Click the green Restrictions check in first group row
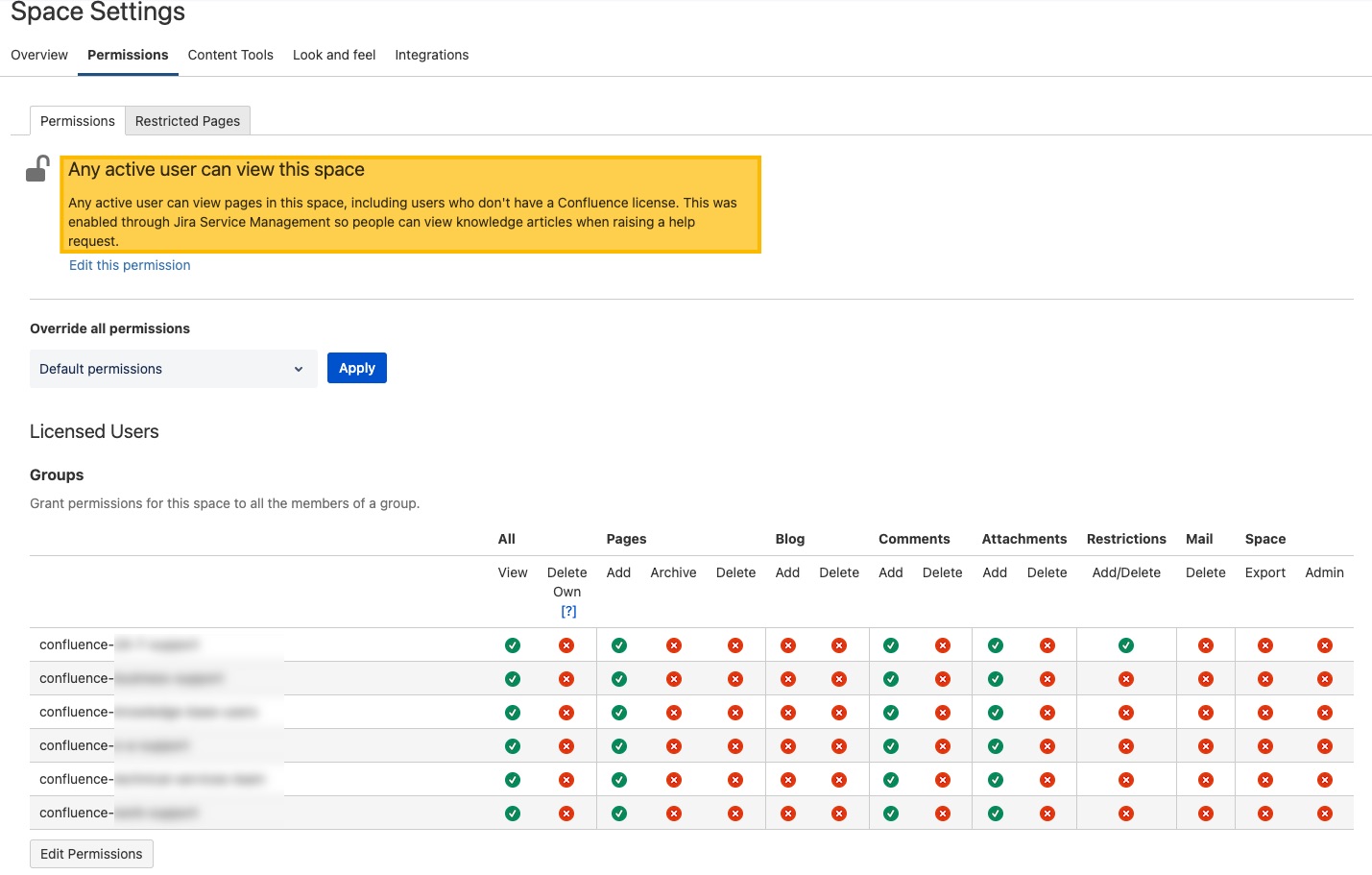The image size is (1372, 875). coord(1126,645)
